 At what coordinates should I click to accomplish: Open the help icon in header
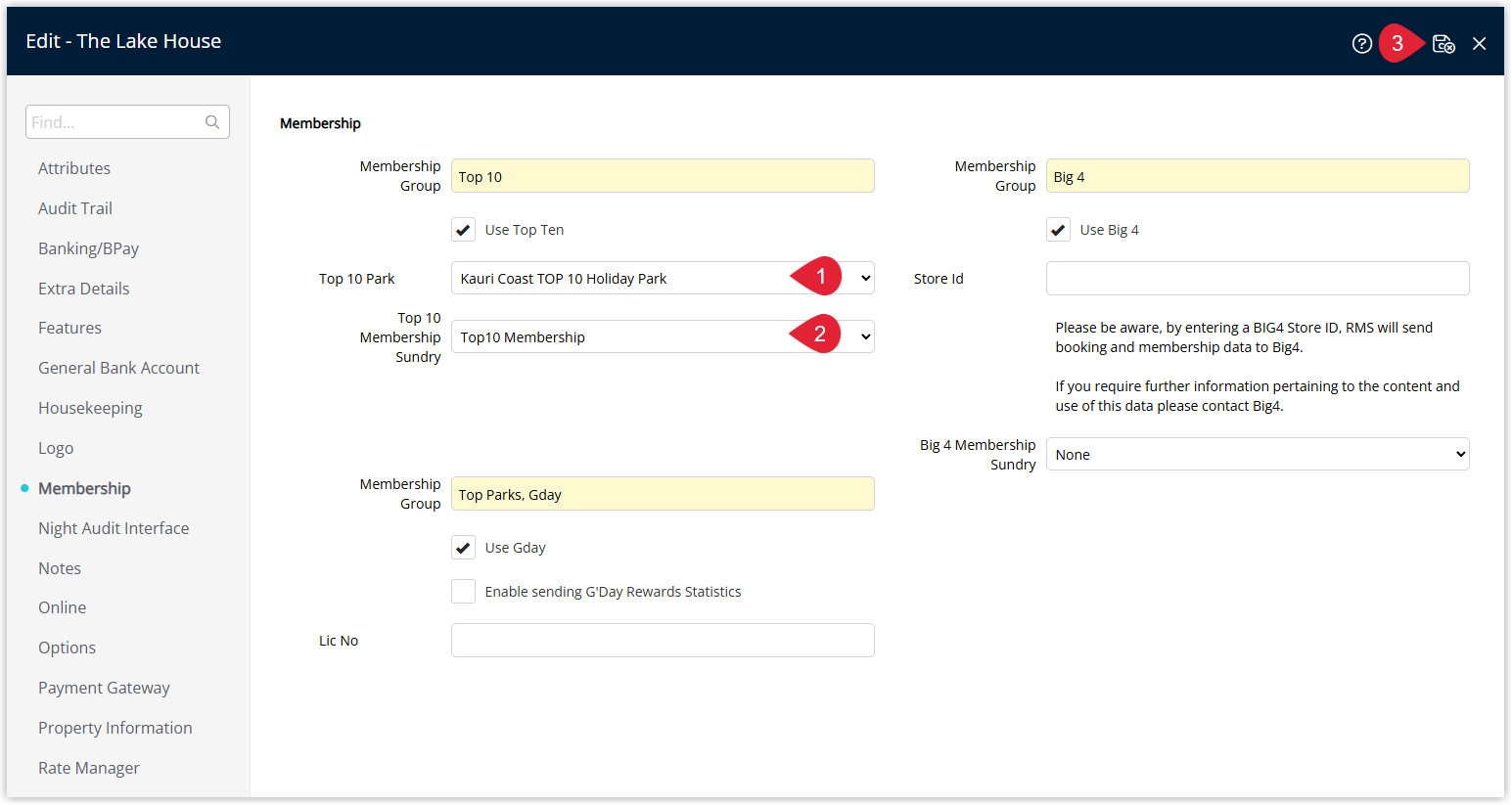(1361, 43)
